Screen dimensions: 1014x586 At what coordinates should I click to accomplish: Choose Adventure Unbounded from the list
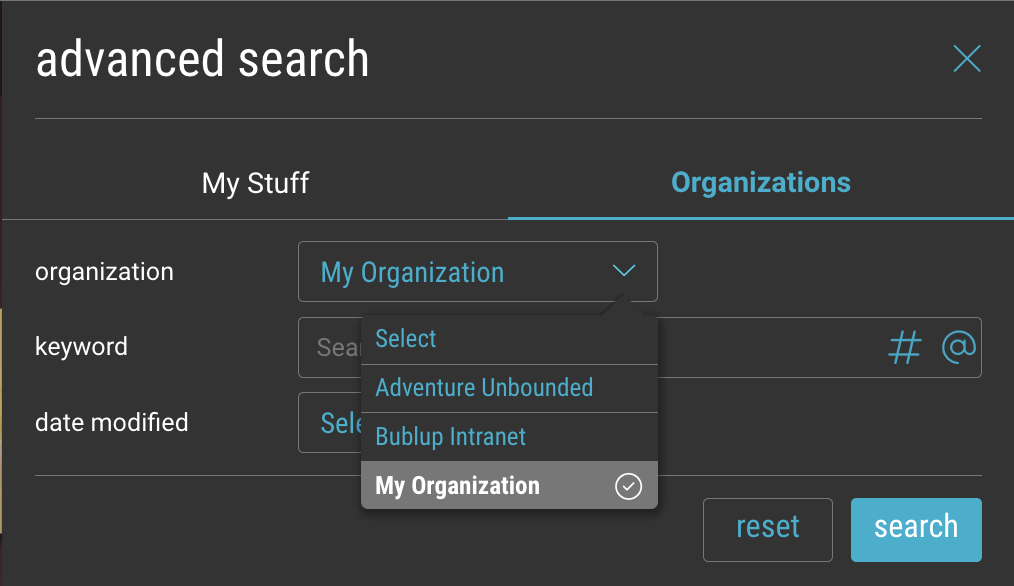click(x=509, y=388)
